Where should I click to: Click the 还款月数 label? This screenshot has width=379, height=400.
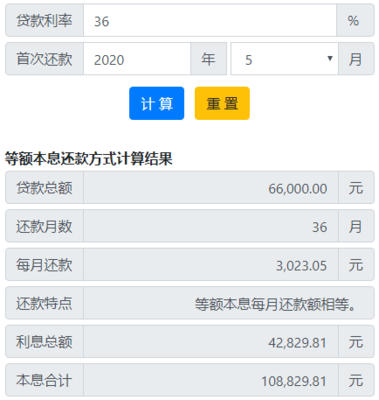coord(44,226)
